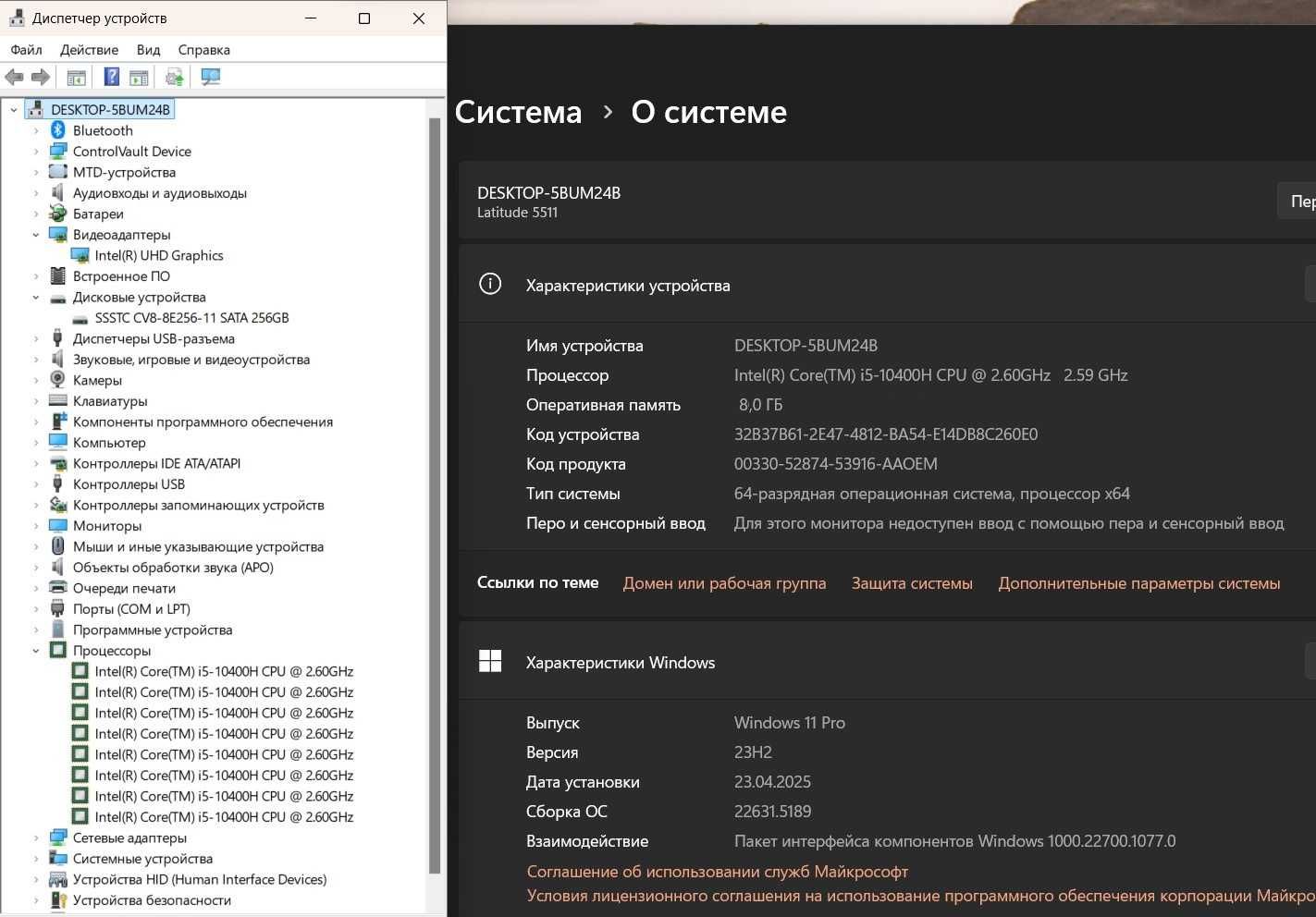Viewport: 1316px width, 917px height.
Task: Open Дополнительные параметры системы link
Action: click(x=1139, y=583)
